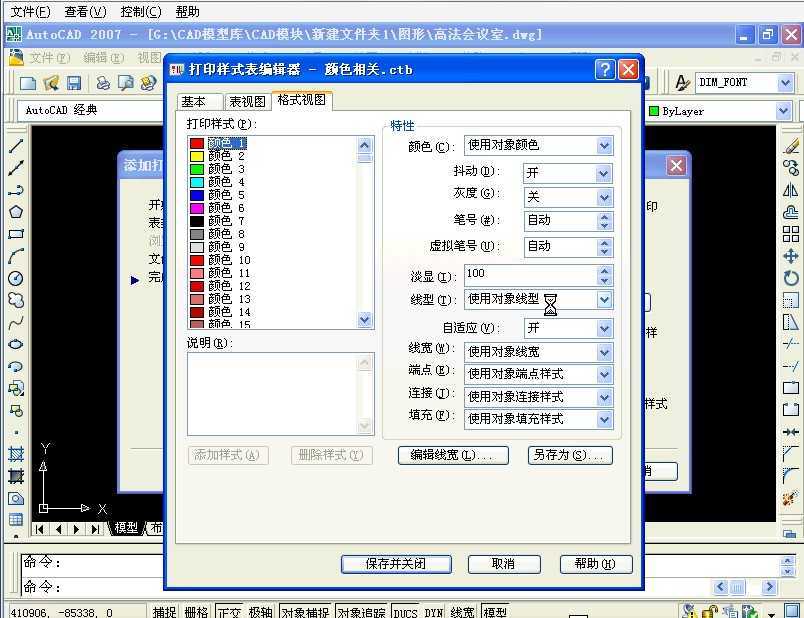Click the Save icon in the toolbar
Viewport: 804px width, 618px height.
coord(74,83)
